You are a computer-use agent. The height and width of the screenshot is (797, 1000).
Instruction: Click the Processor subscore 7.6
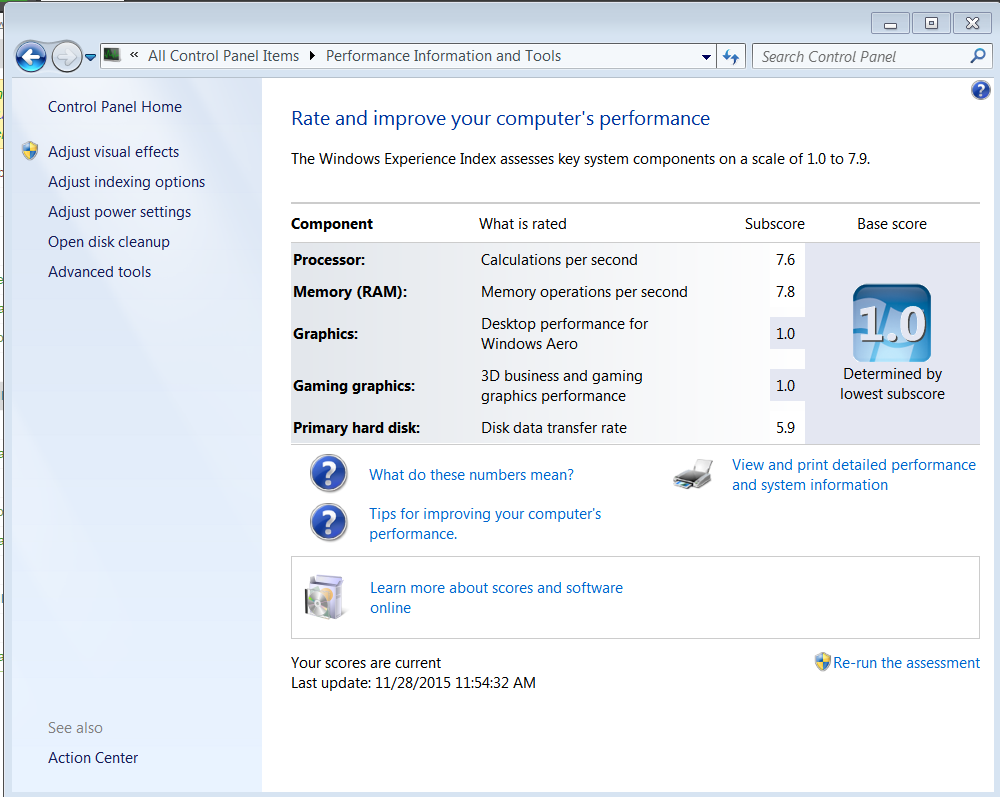click(x=785, y=260)
